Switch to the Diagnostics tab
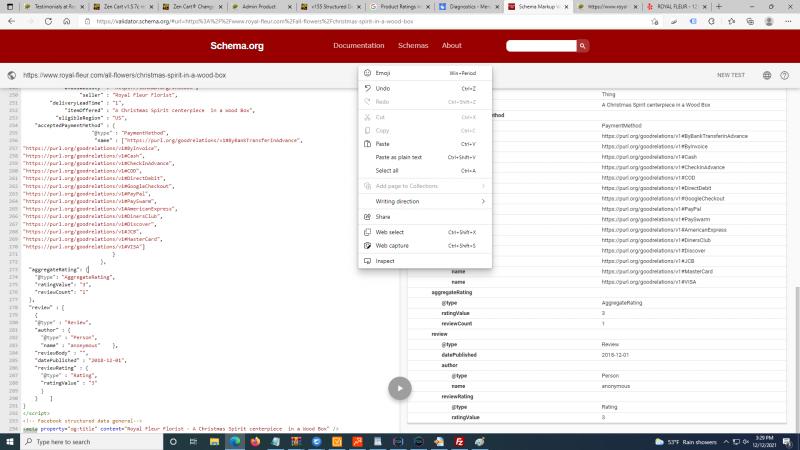Viewport: 800px width, 450px height. 467,7
